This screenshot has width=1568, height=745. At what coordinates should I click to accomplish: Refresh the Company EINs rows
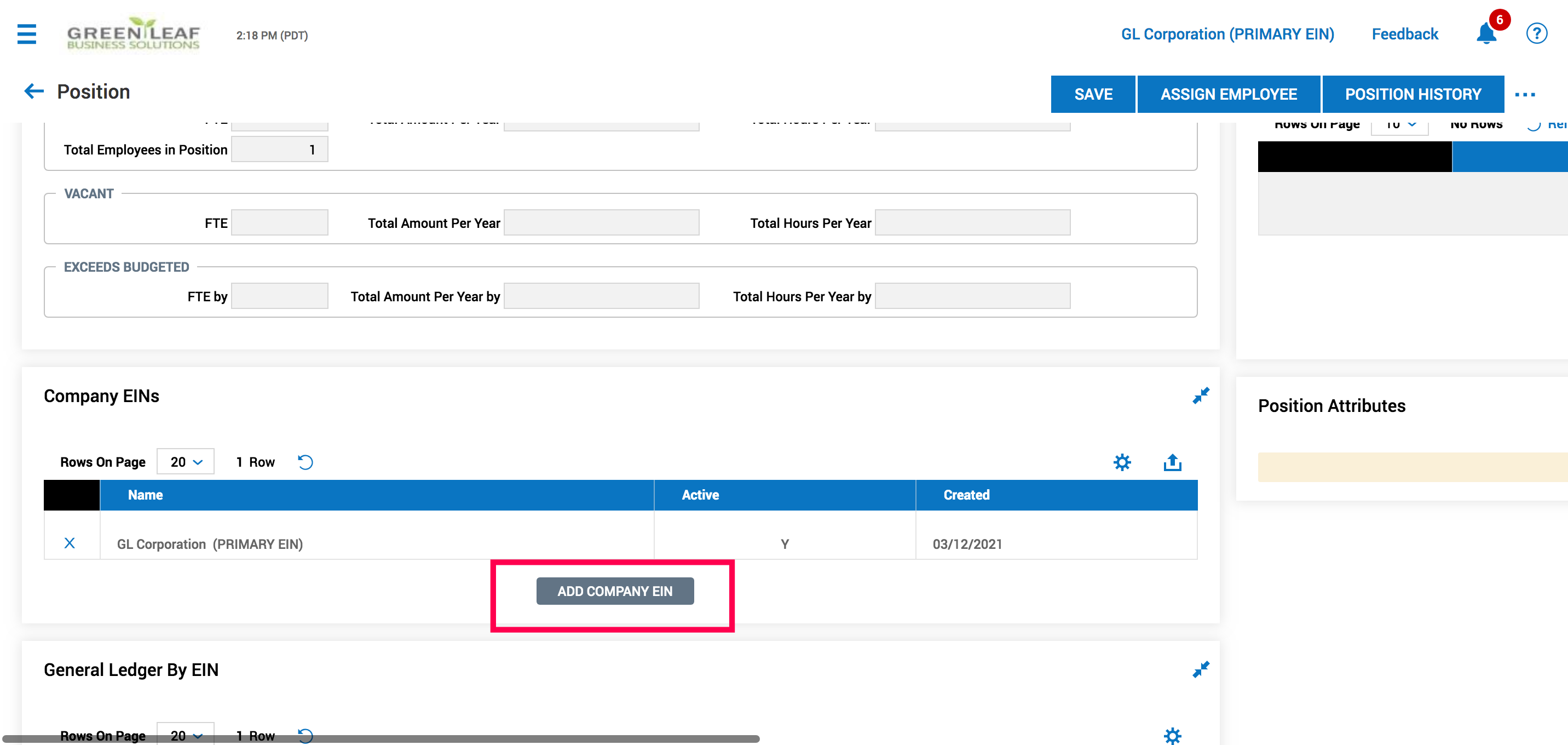[x=305, y=462]
